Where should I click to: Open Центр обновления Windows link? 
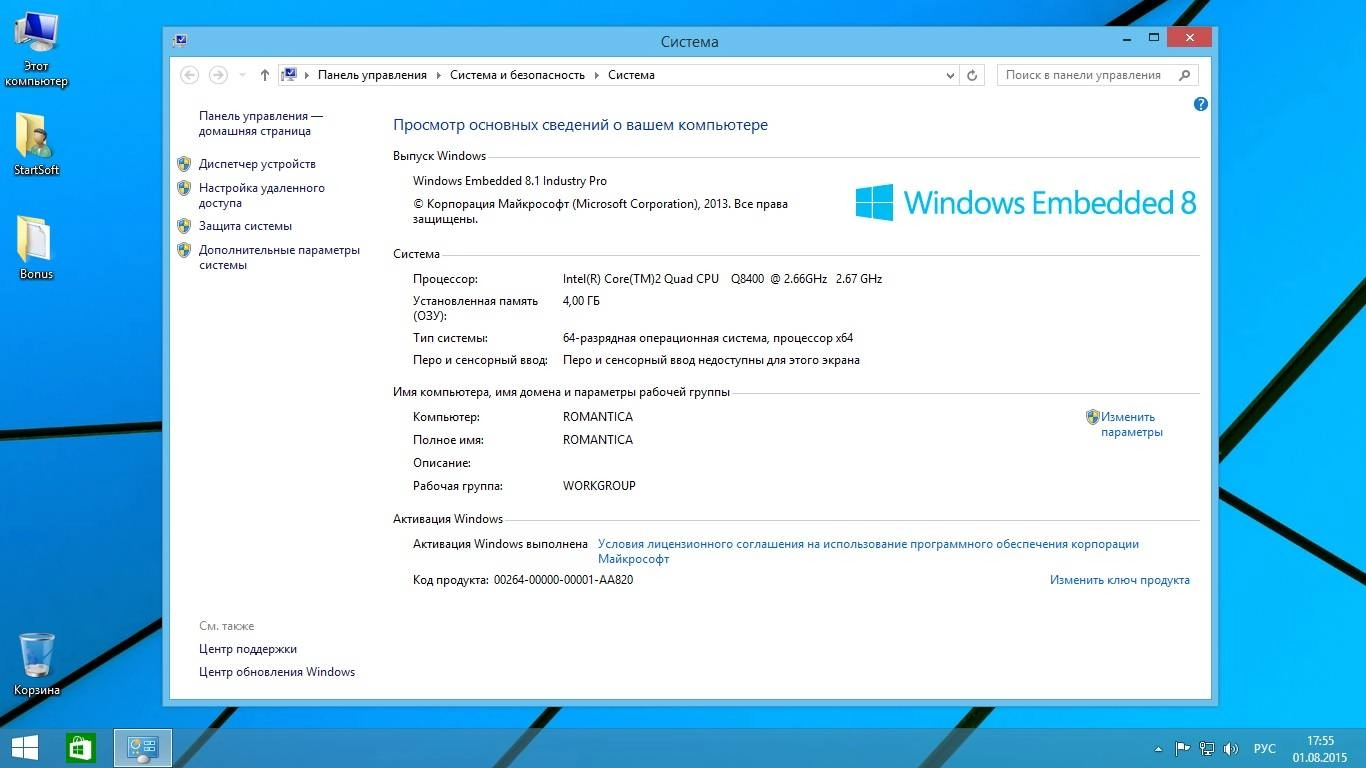click(x=277, y=672)
